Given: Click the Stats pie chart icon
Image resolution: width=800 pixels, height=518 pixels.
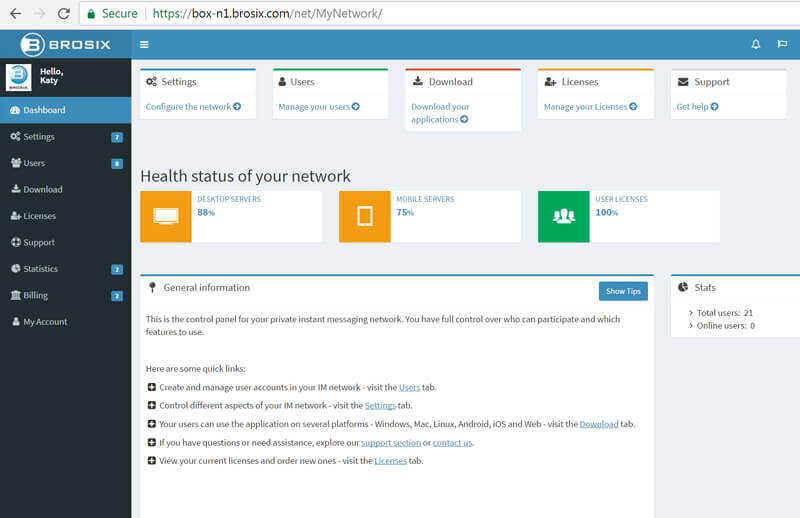Looking at the screenshot, I should point(683,287).
